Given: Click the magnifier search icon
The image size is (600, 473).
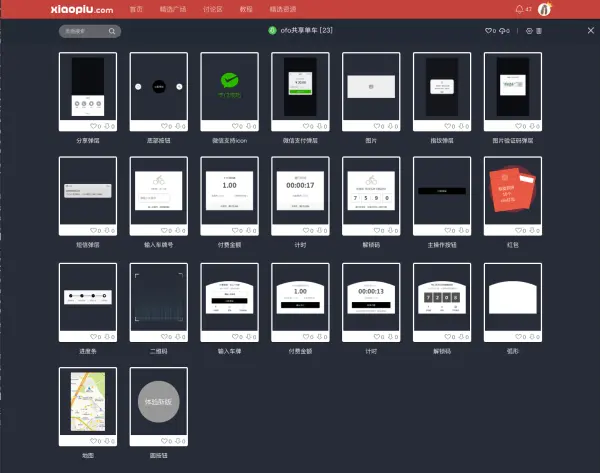Looking at the screenshot, I should pos(112,31).
